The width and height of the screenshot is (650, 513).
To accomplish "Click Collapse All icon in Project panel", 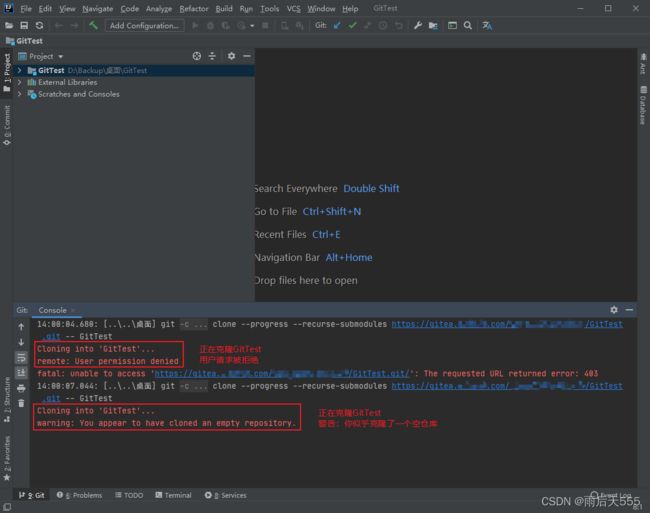I will [212, 56].
